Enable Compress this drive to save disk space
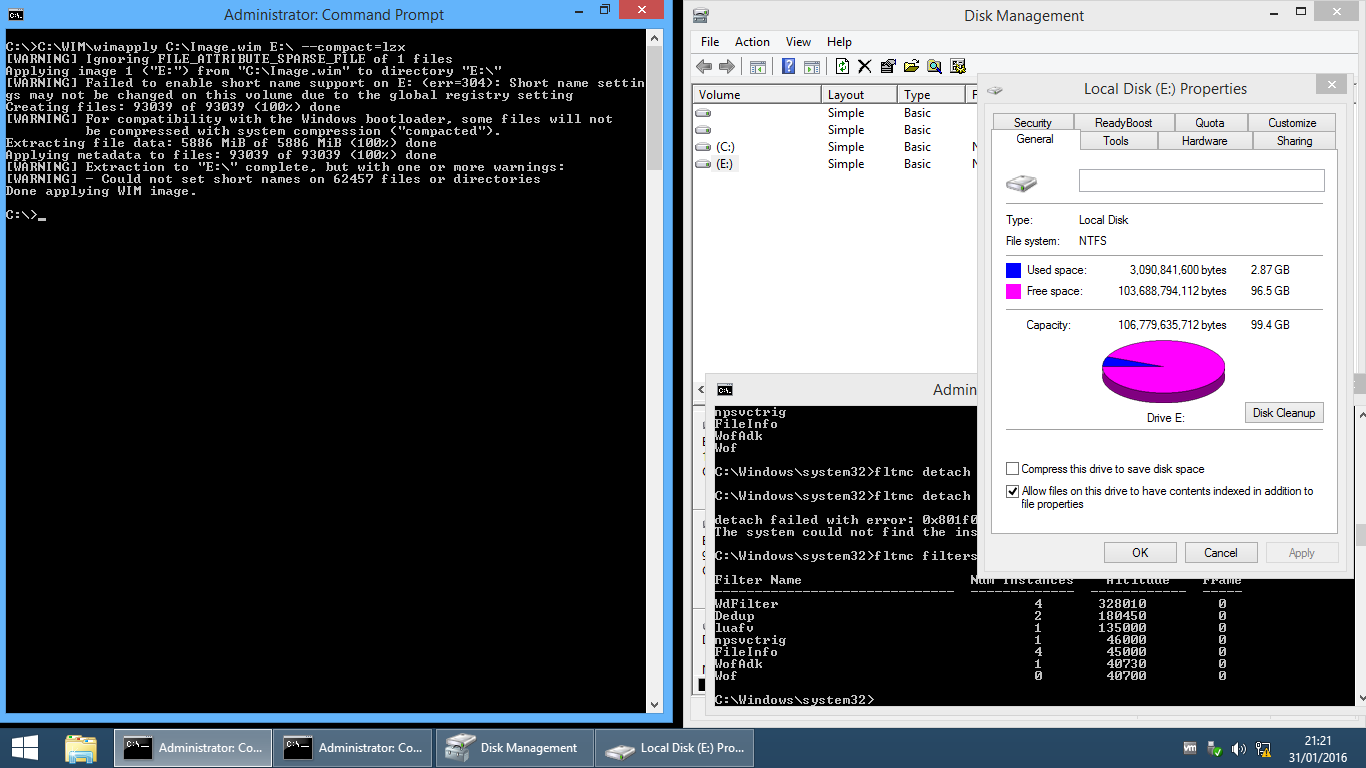Screen dimensions: 1366x768 (1013, 469)
